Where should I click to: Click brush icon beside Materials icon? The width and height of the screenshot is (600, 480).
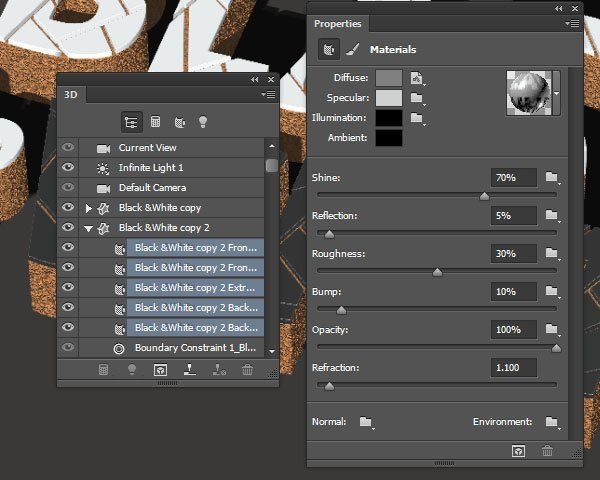point(353,49)
